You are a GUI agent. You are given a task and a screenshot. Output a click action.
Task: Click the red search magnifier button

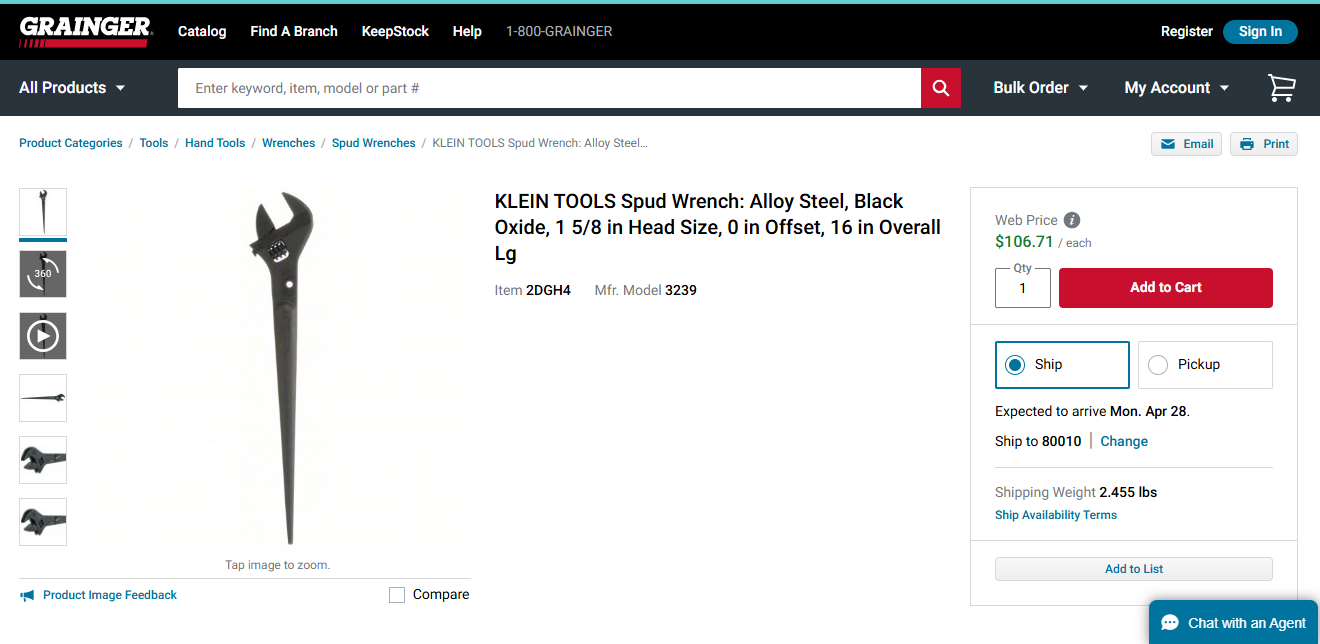(x=940, y=88)
